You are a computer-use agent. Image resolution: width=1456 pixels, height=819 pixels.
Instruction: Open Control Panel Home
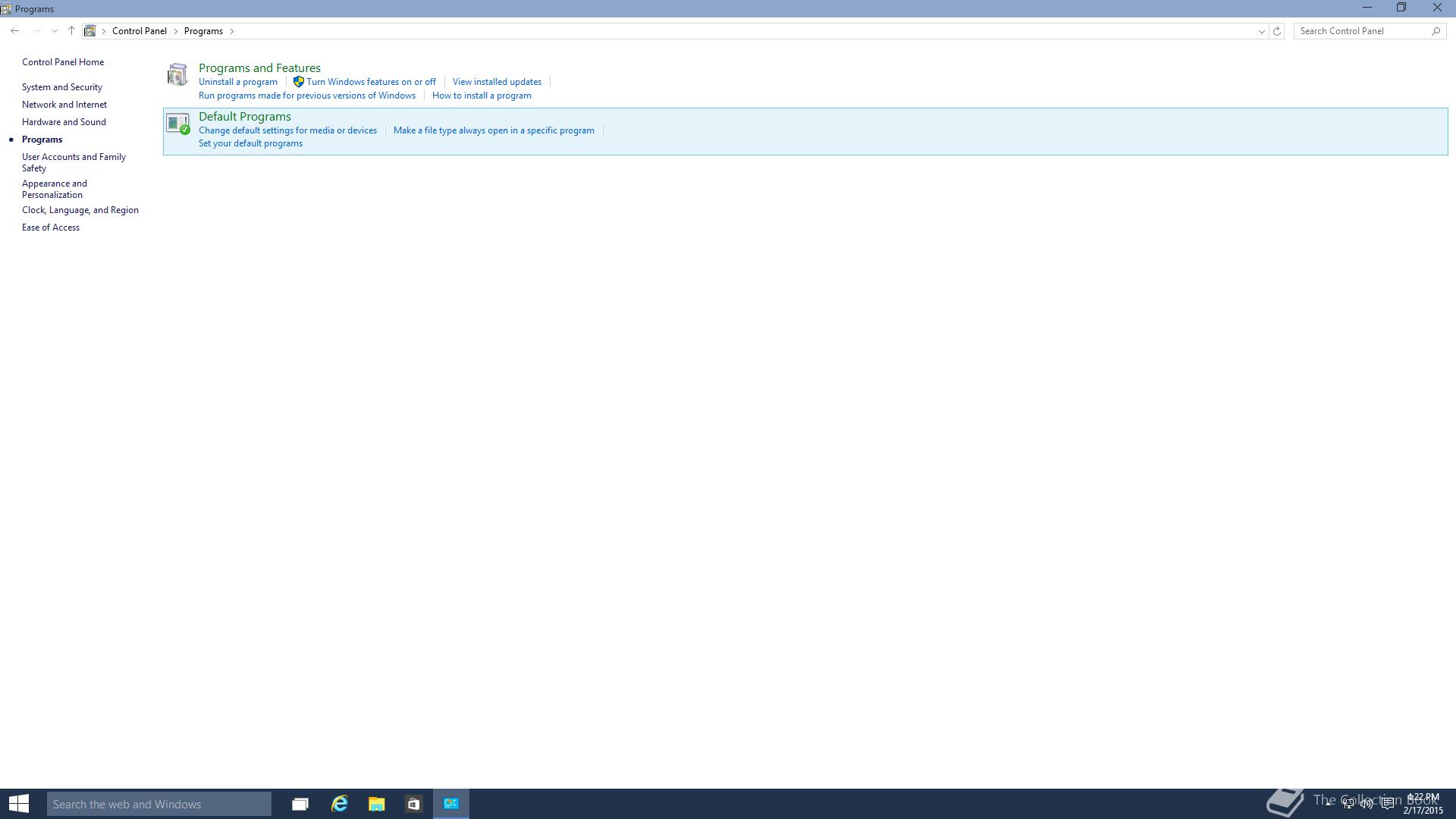[63, 62]
